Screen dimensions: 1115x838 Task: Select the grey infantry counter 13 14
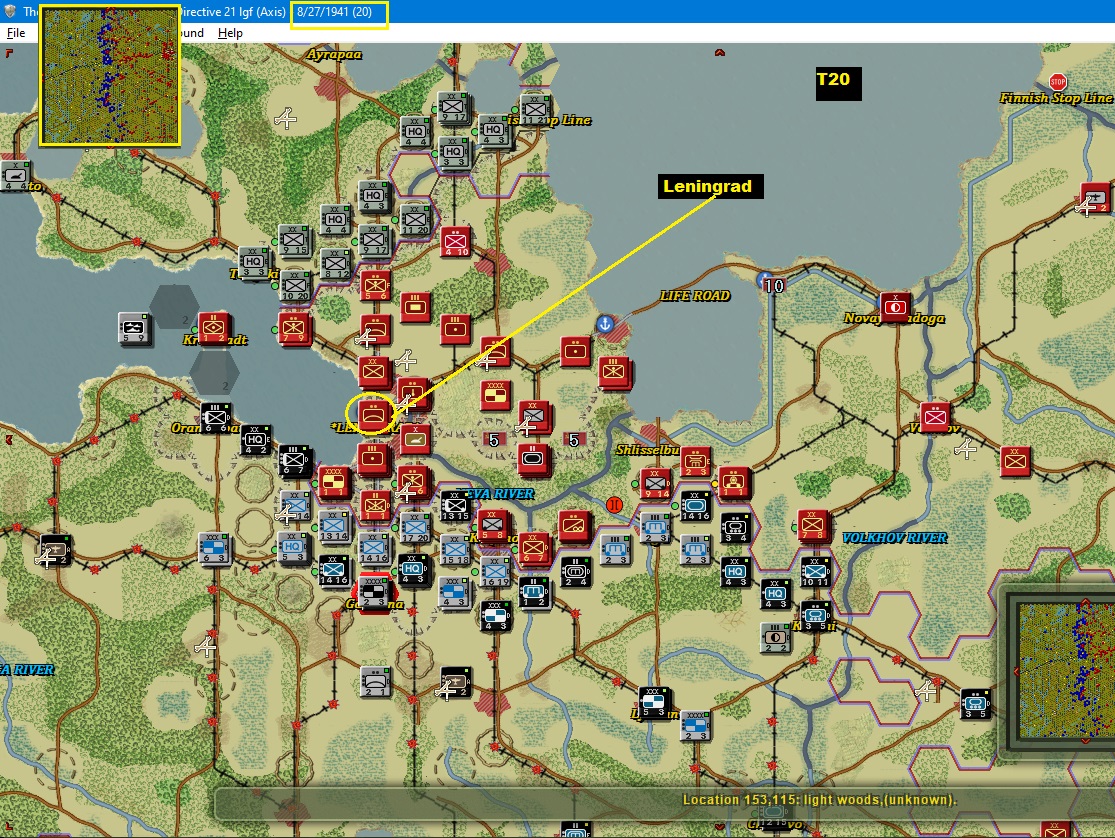[334, 527]
